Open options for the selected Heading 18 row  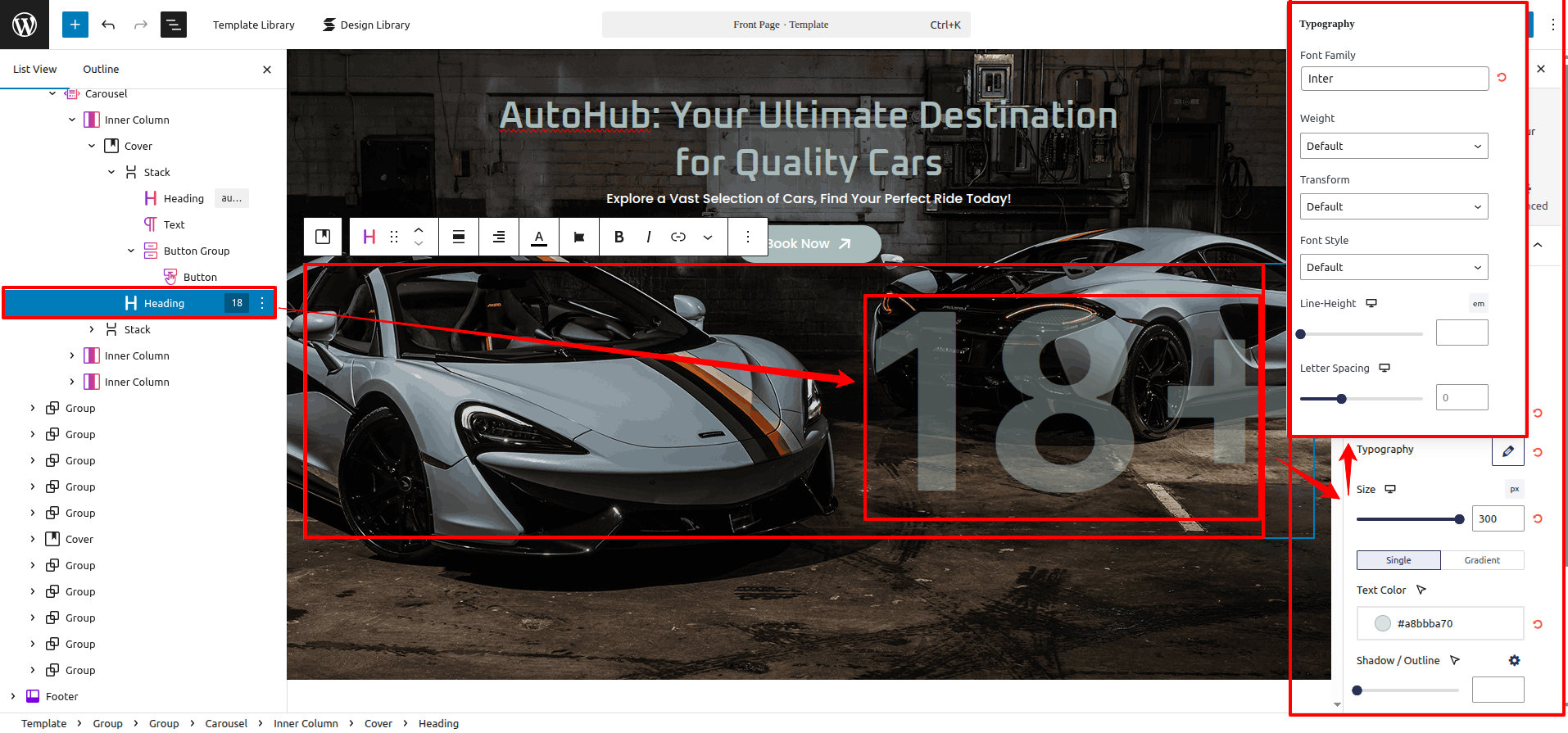262,303
